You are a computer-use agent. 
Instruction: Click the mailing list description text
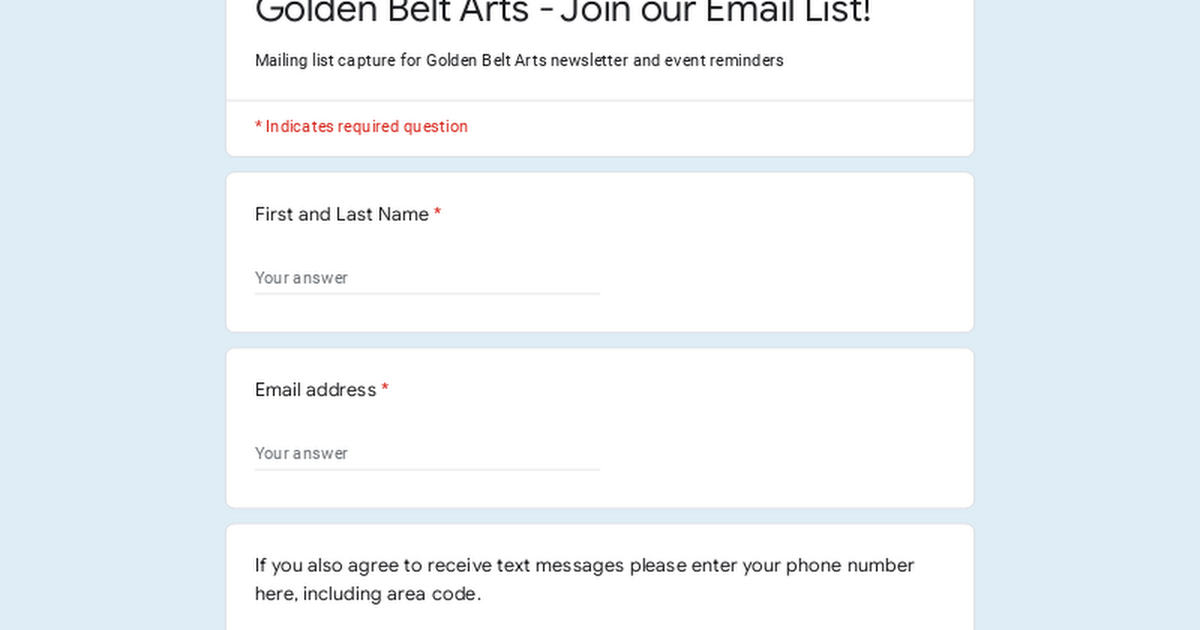point(519,60)
